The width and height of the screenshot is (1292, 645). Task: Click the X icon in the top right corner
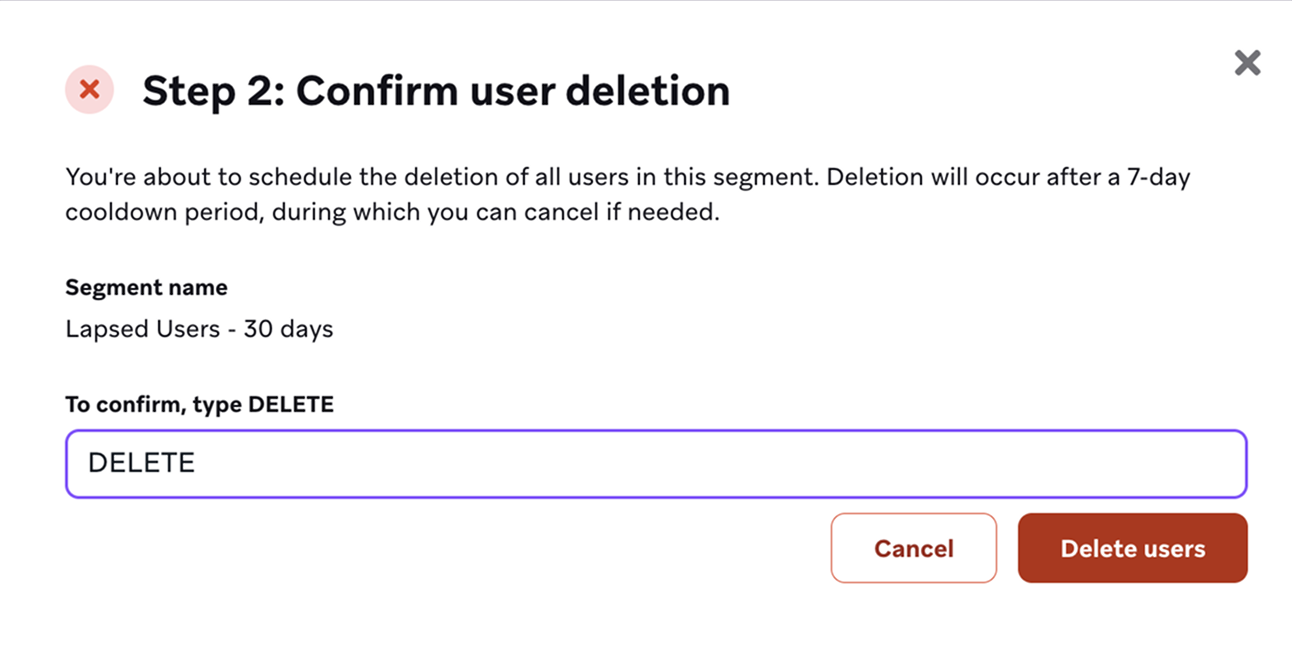click(1247, 62)
